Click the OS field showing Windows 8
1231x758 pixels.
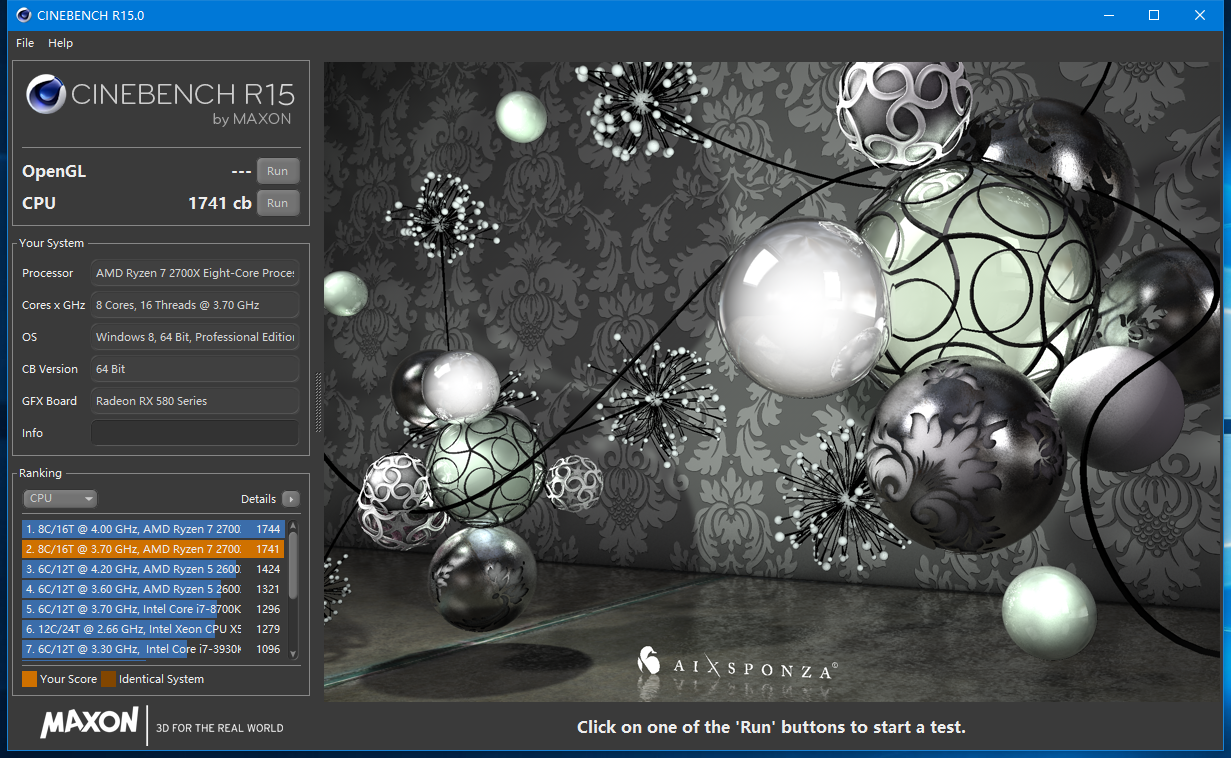(195, 337)
